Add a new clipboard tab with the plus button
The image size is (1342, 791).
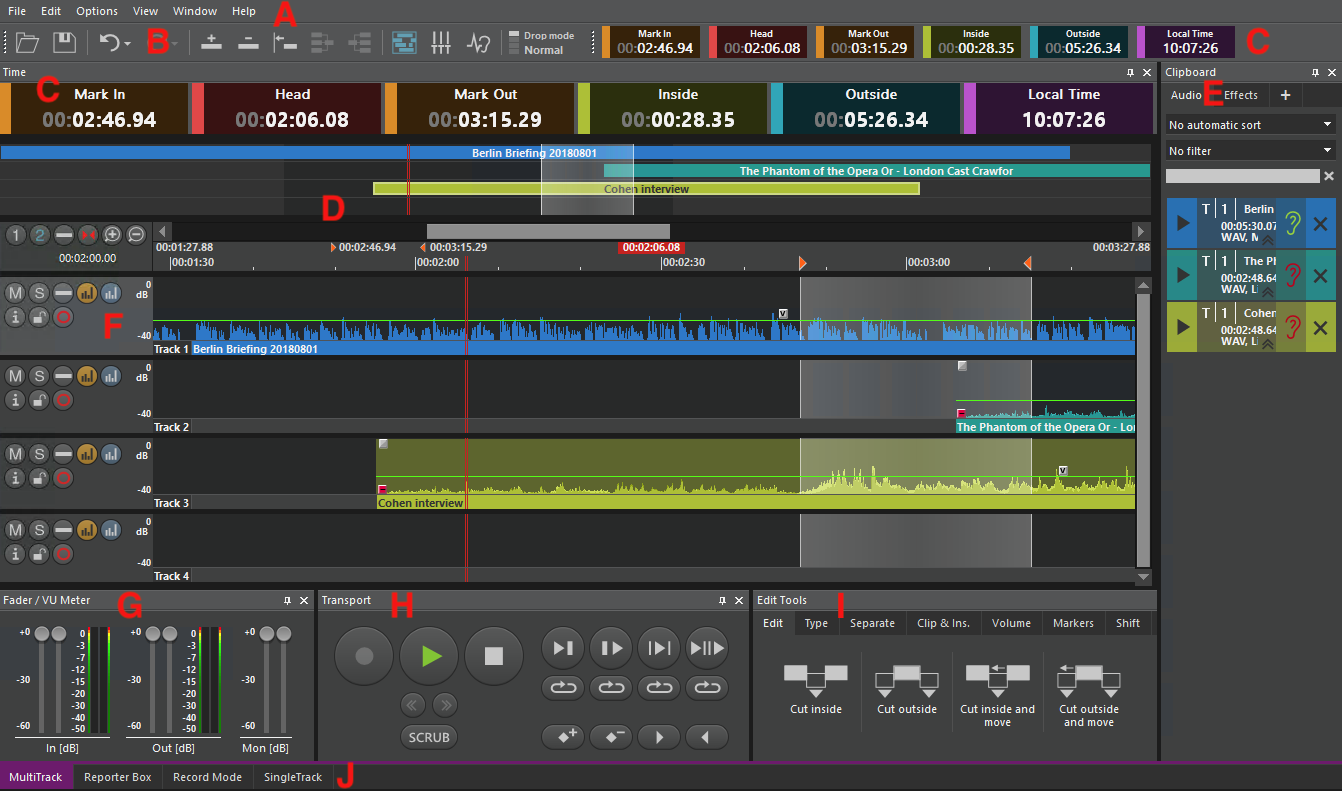point(1286,95)
